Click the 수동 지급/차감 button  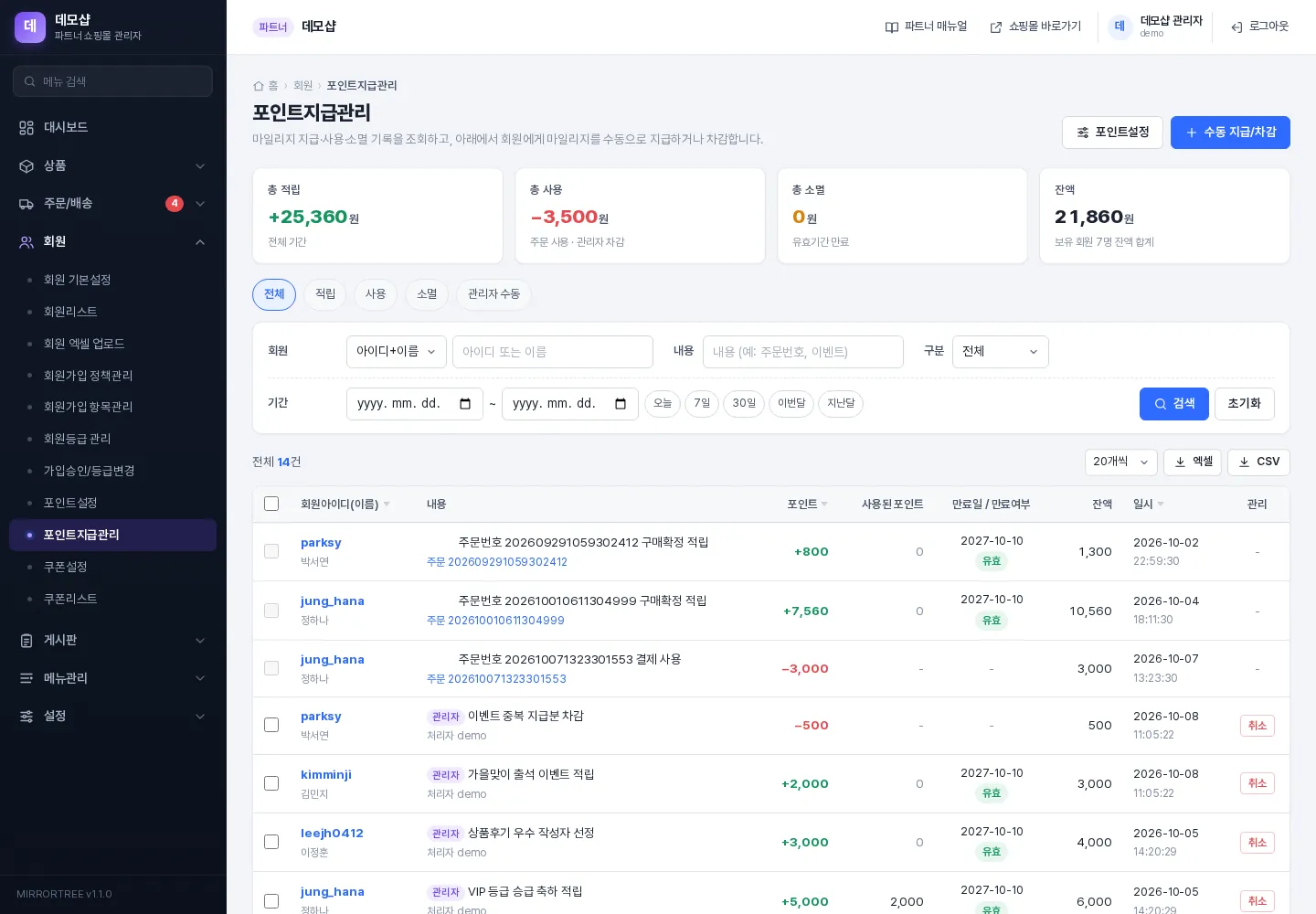[1230, 133]
